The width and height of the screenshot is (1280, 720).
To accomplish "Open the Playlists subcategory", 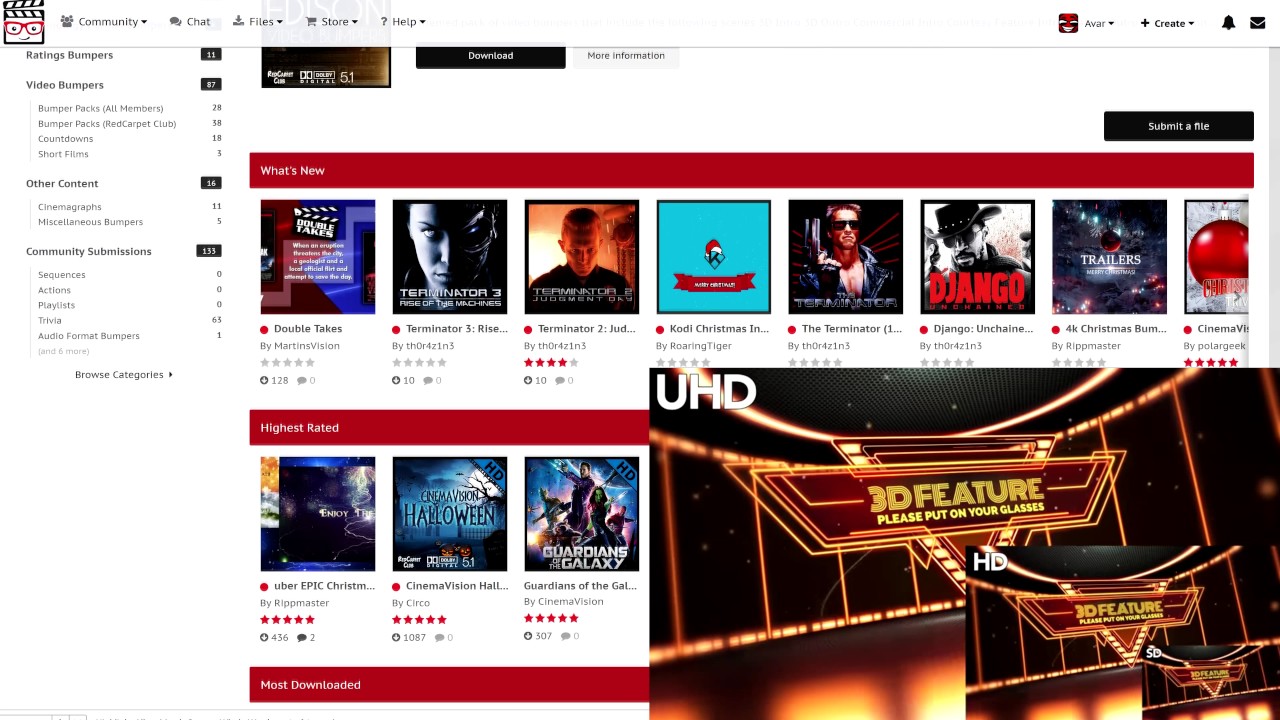I will 56,305.
